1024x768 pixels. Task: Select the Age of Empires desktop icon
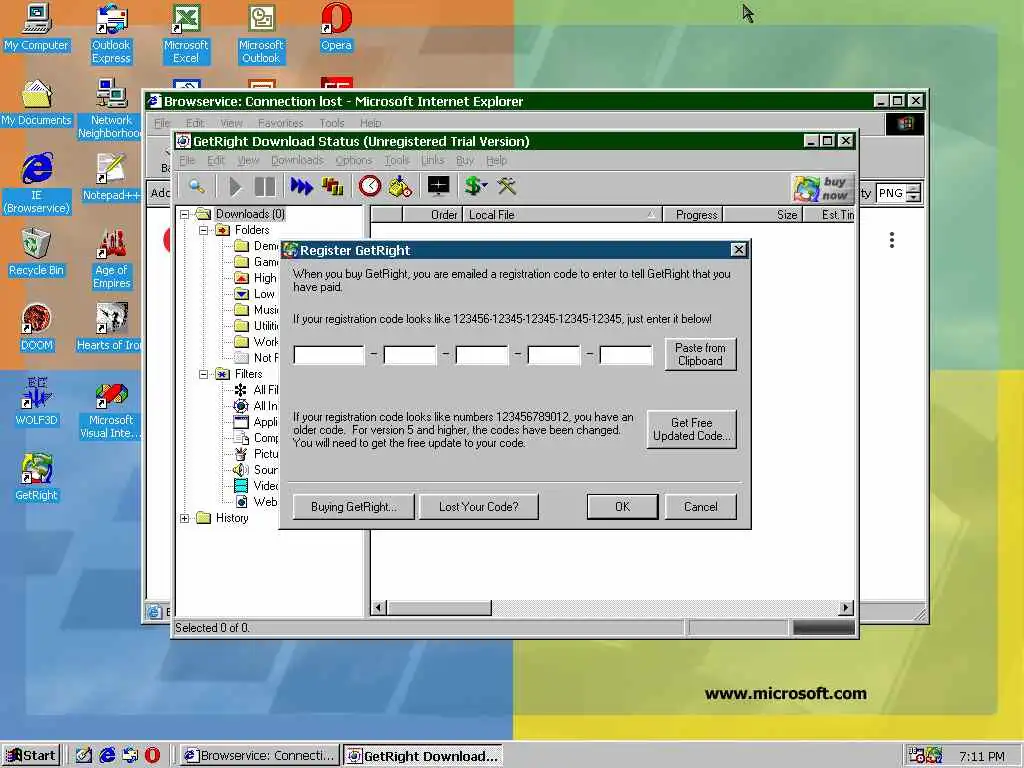(x=112, y=259)
